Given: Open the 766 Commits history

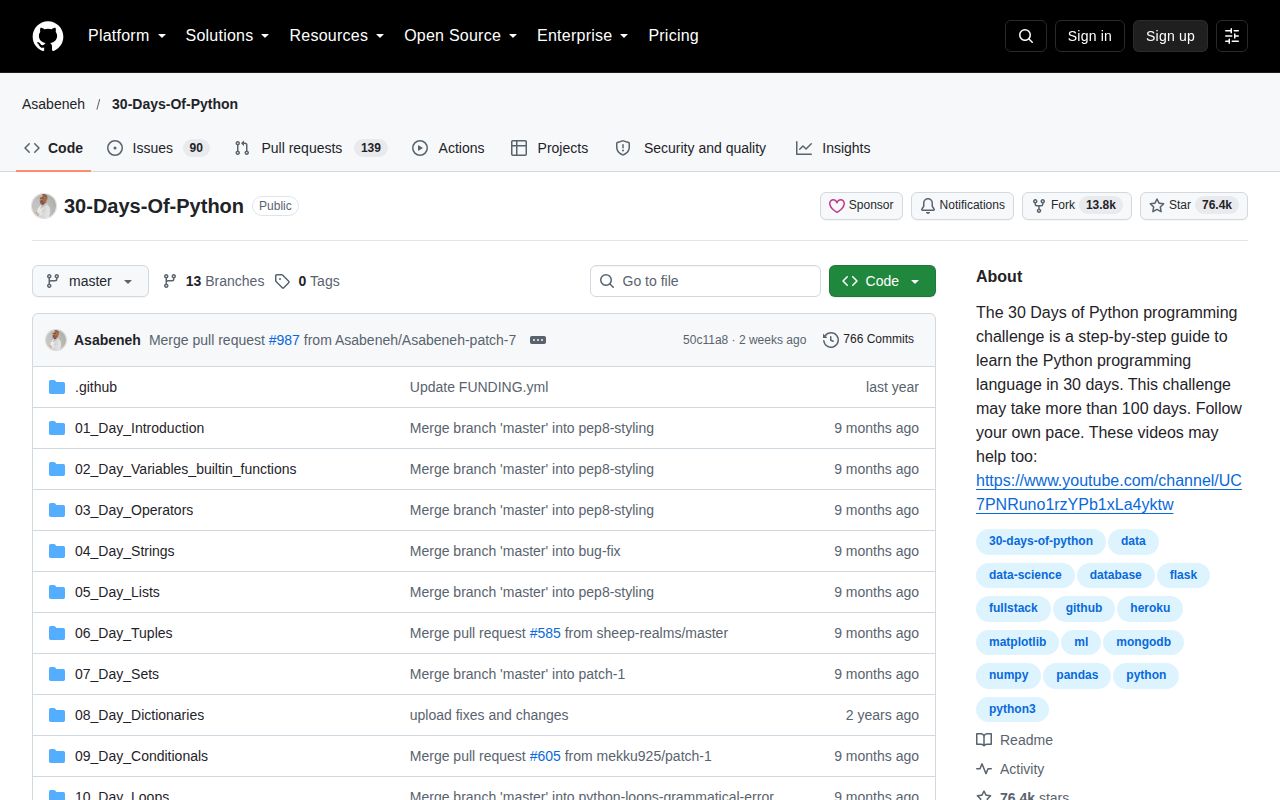Looking at the screenshot, I should (x=868, y=339).
